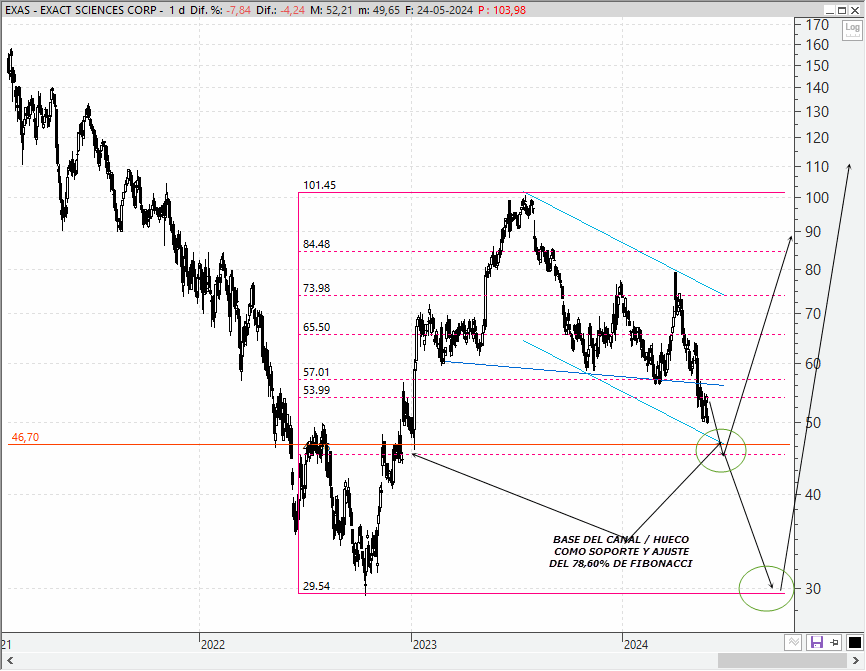This screenshot has height=671, width=866.
Task: Open the black color swatch
Action: pyautogui.click(x=854, y=642)
